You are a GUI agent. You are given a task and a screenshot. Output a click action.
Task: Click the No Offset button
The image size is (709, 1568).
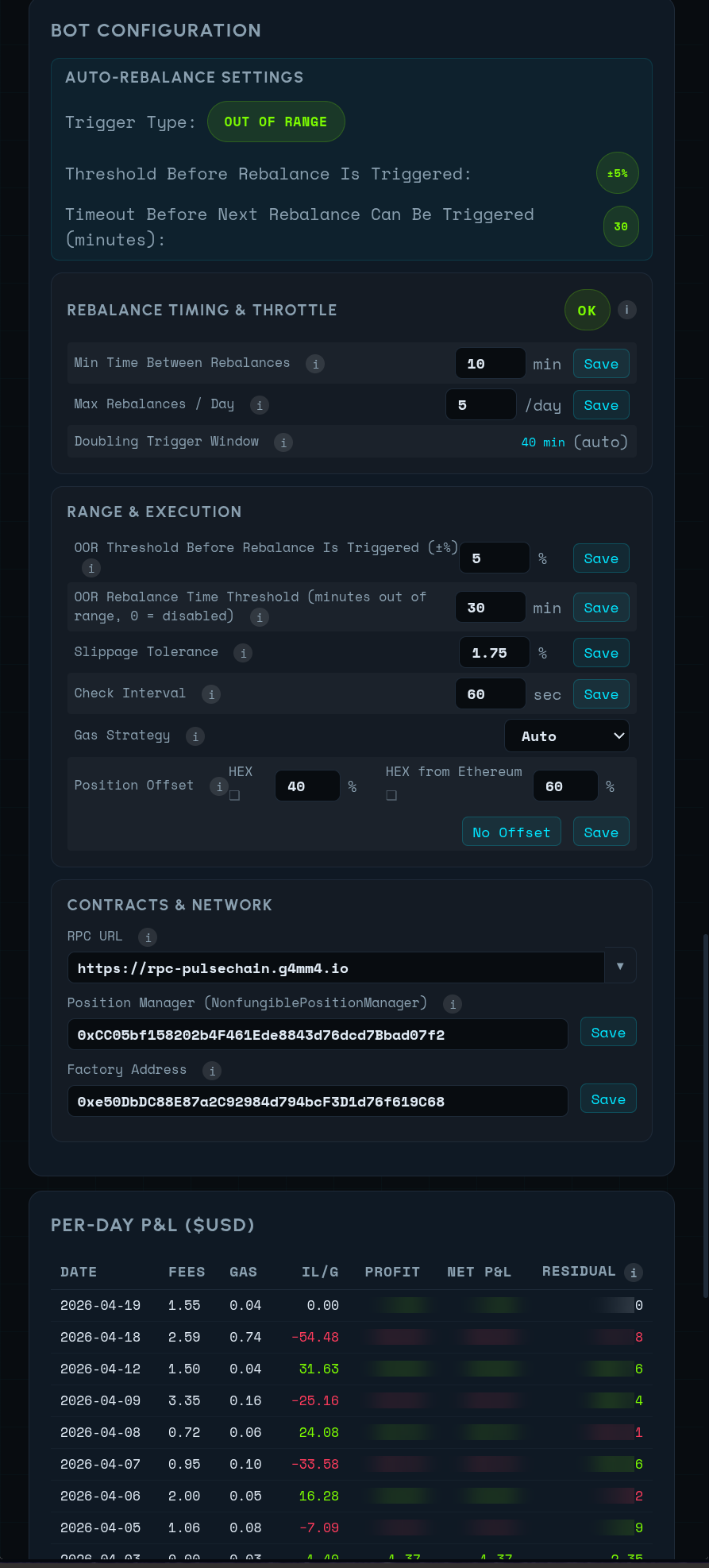pos(511,832)
